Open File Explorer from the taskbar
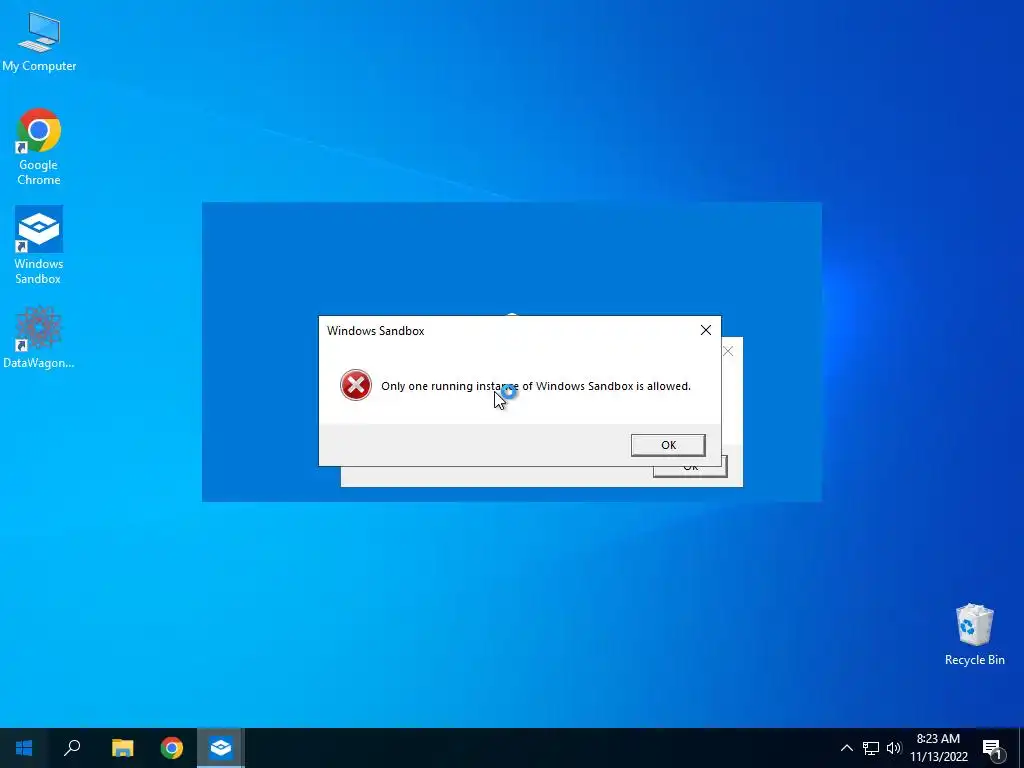The width and height of the screenshot is (1024, 768). tap(122, 748)
